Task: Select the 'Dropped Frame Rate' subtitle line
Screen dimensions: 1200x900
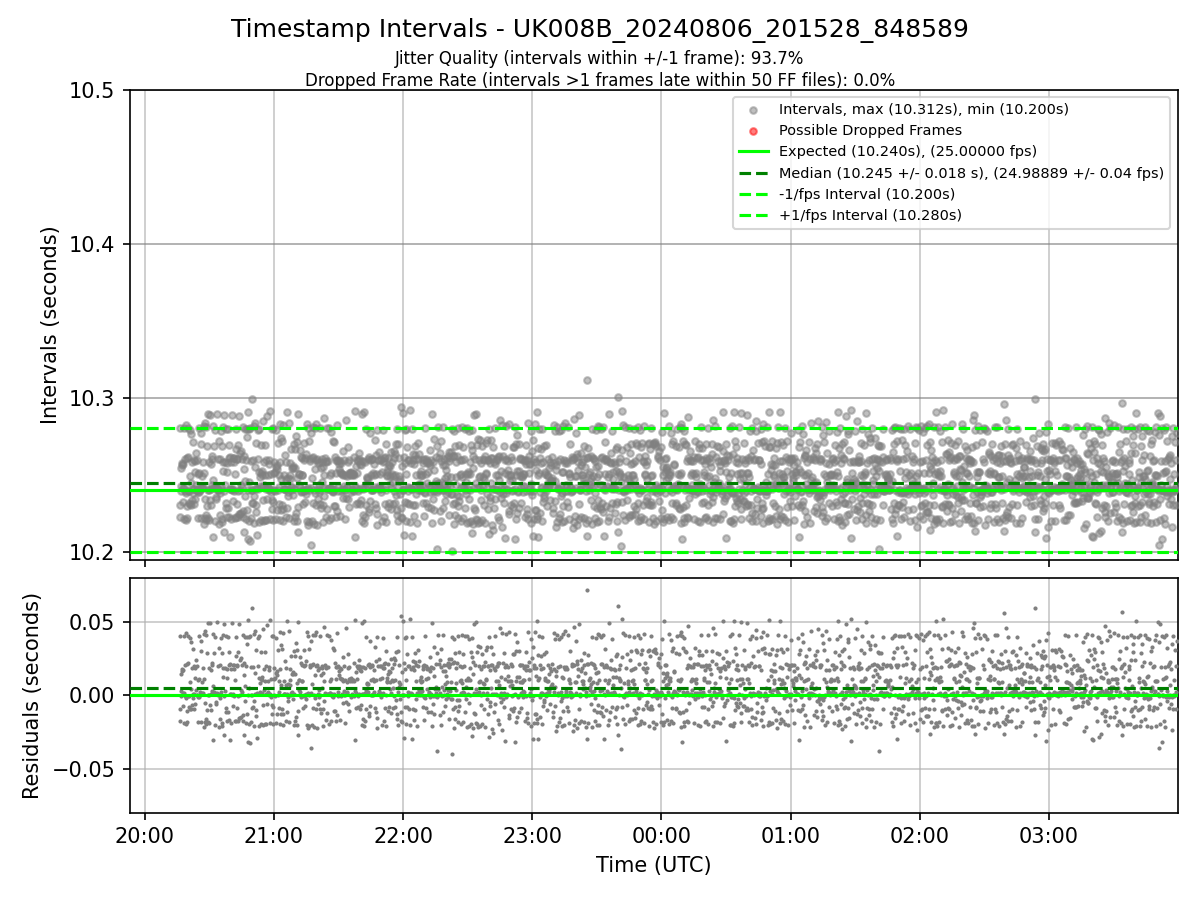Action: pos(600,80)
